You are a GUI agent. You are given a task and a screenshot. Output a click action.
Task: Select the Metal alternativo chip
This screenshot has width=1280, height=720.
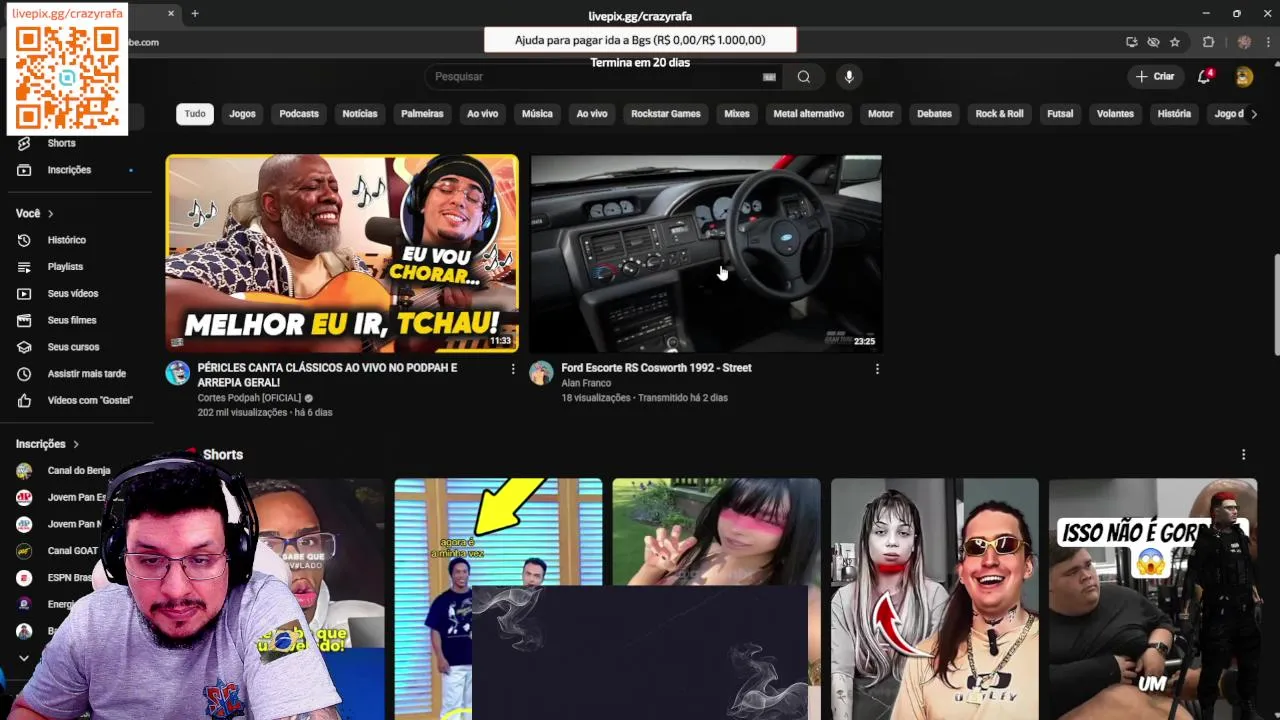(x=809, y=114)
